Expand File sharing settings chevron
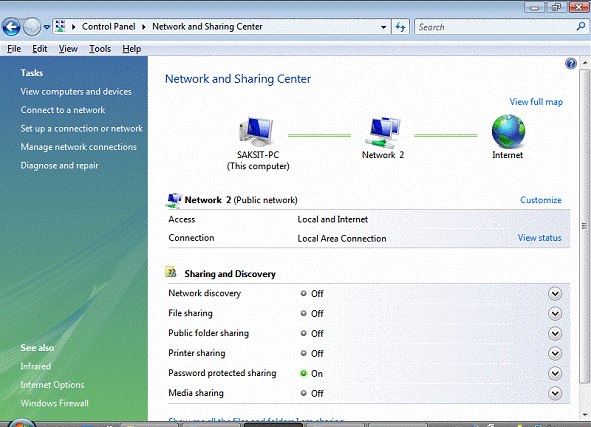591x427 pixels. coord(555,314)
